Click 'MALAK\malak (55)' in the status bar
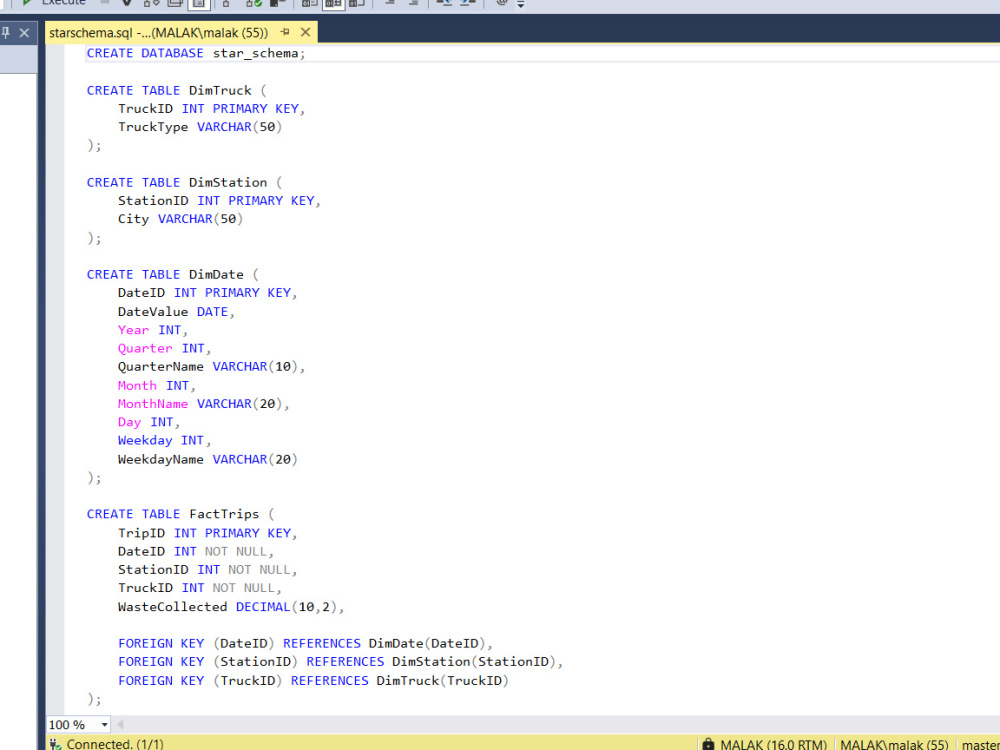 894,744
